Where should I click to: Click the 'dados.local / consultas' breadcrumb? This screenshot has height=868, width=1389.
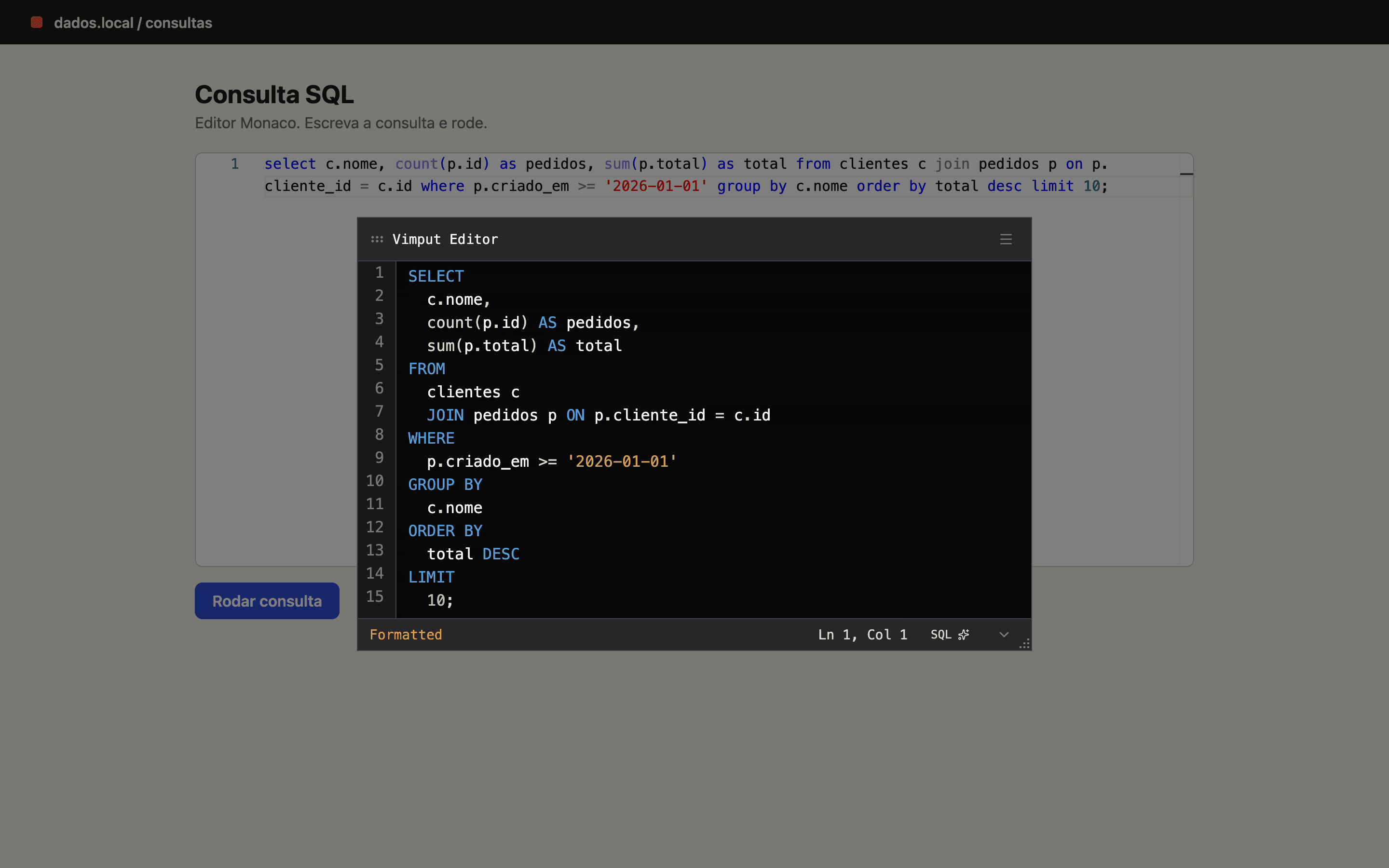point(133,22)
